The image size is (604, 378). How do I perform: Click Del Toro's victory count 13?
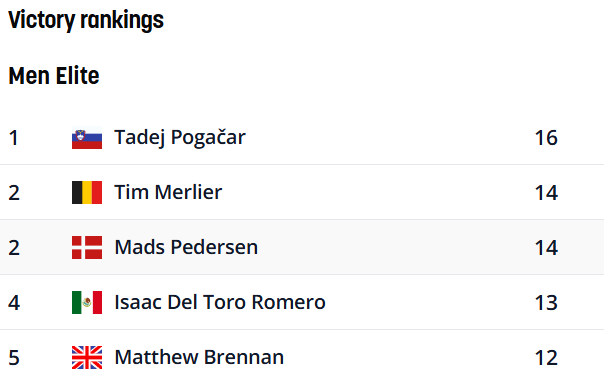[546, 303]
